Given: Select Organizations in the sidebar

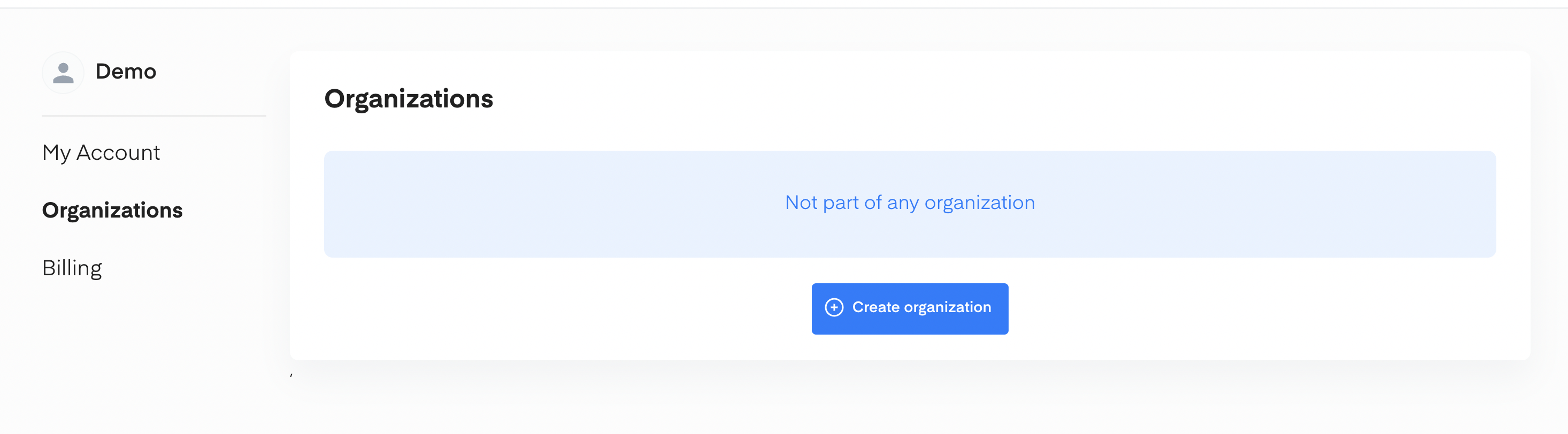Looking at the screenshot, I should (x=112, y=210).
